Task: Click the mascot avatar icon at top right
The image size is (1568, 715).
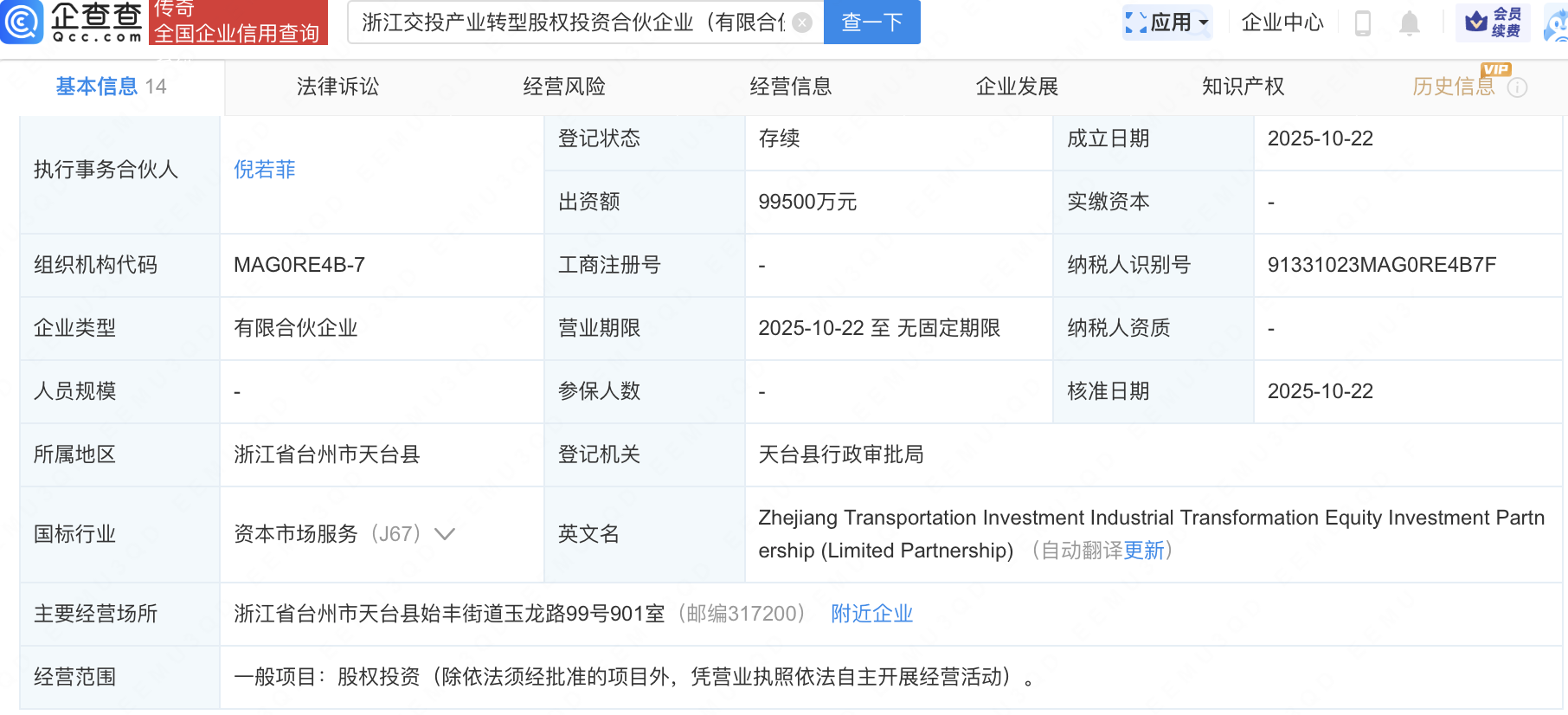Action: [1557, 24]
